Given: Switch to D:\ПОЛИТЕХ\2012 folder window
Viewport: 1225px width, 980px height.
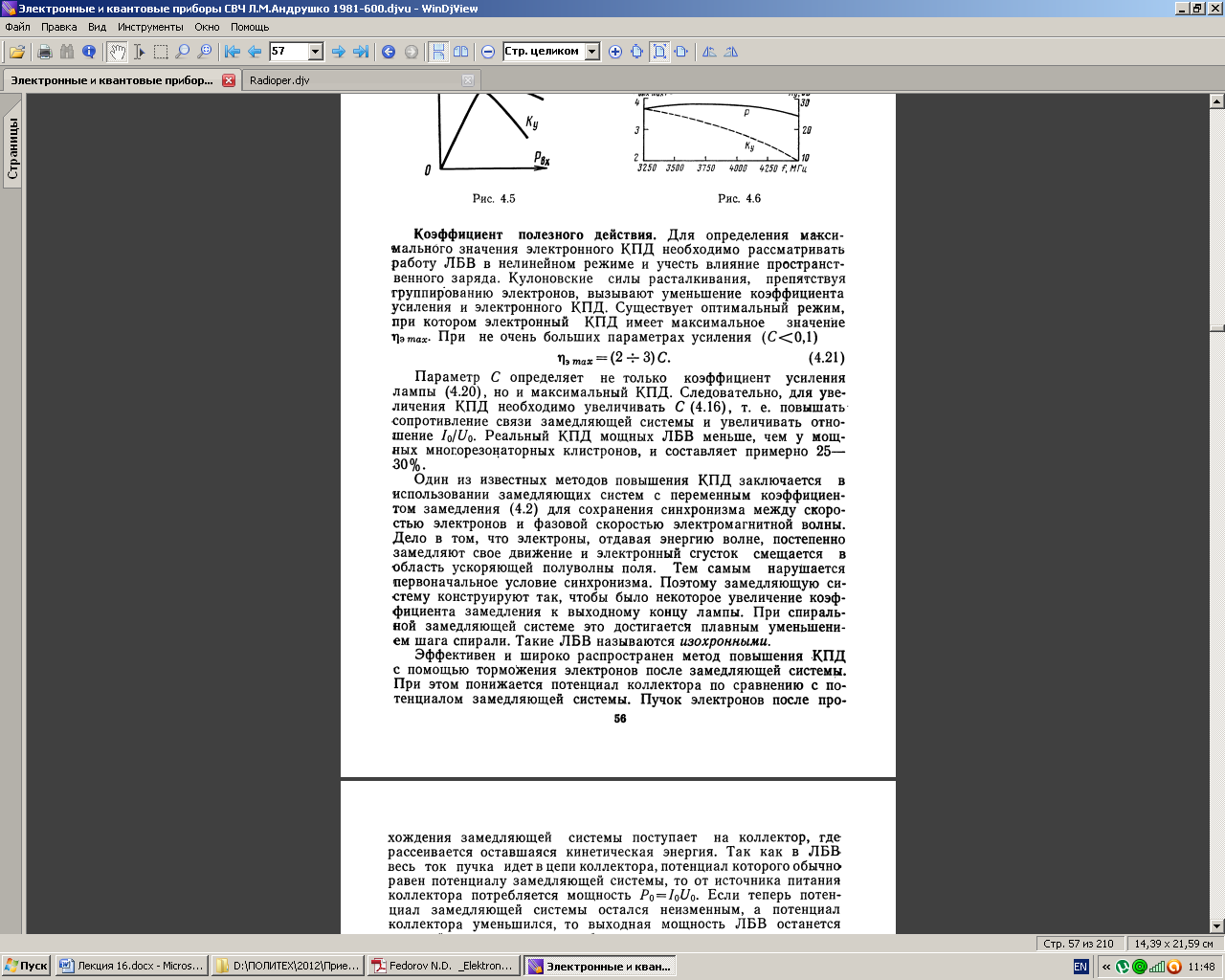Looking at the screenshot, I should click(x=288, y=967).
